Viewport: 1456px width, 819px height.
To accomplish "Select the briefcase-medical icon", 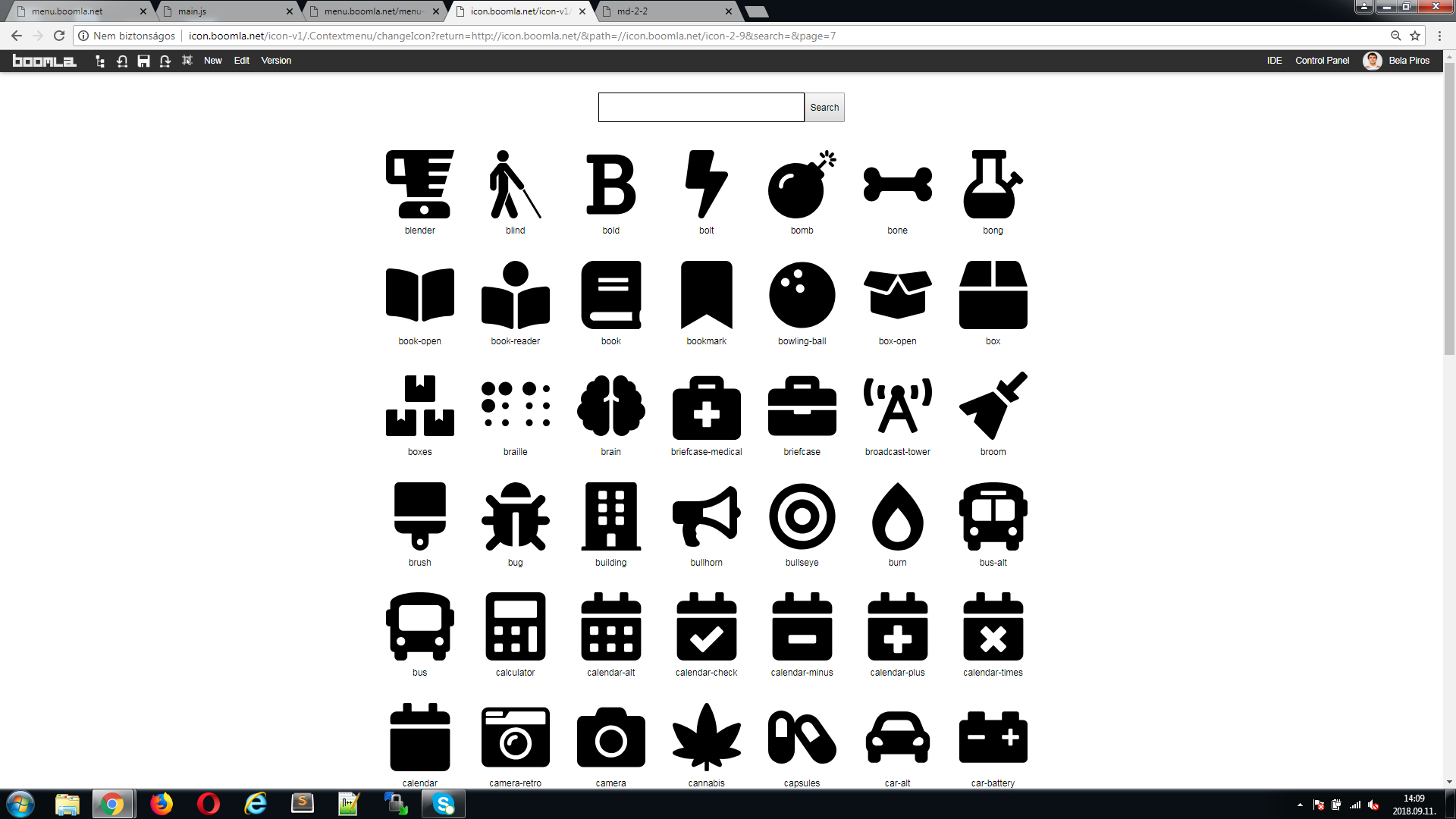I will pos(707,407).
